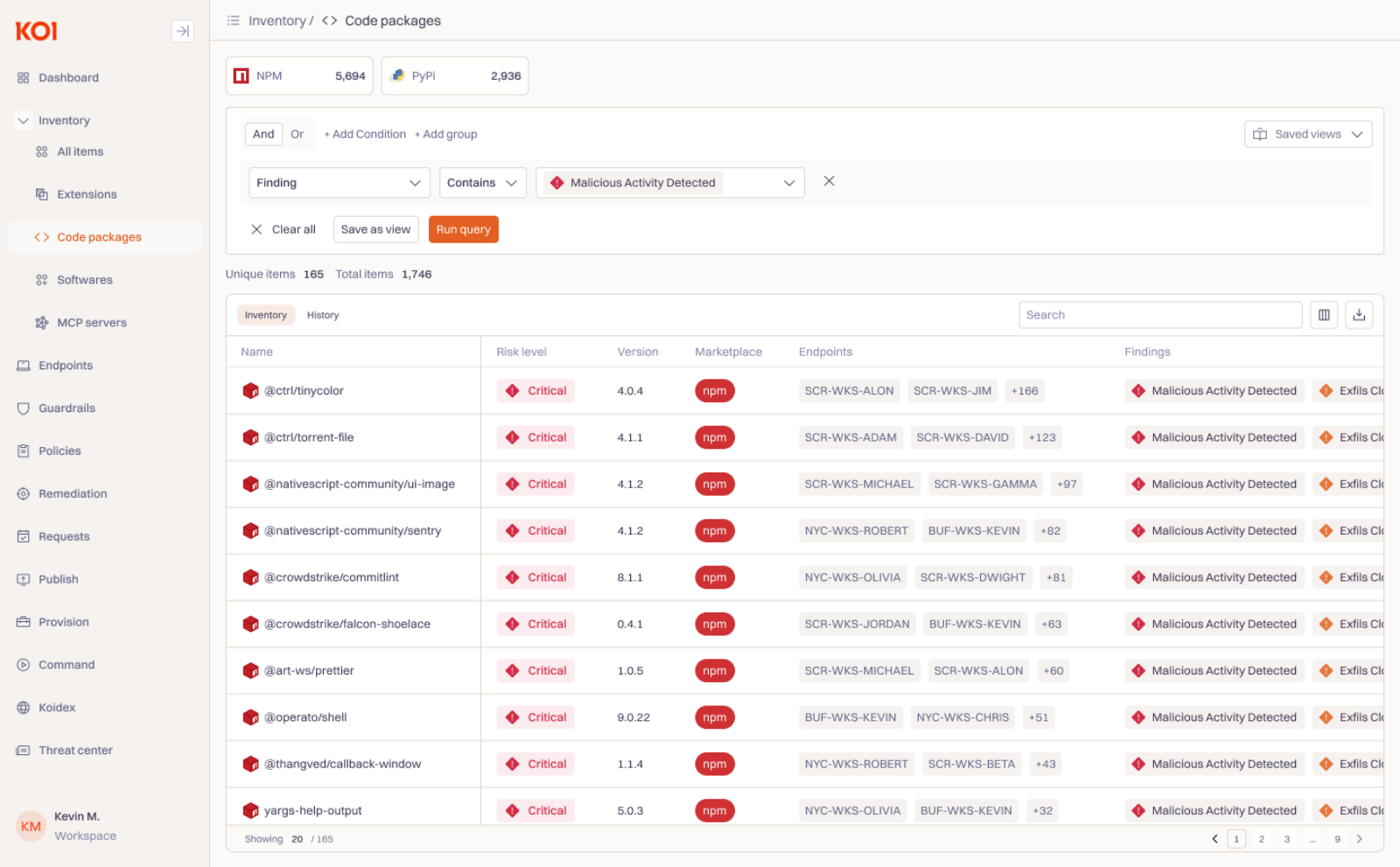Open MCP servers in sidebar
This screenshot has width=1400, height=867.
(91, 323)
